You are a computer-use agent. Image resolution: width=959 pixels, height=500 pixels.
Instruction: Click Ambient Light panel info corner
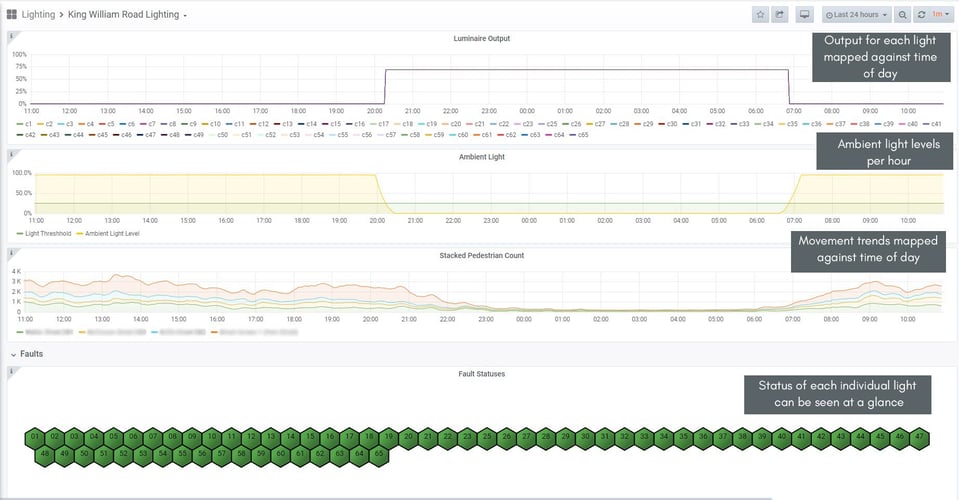pos(10,154)
